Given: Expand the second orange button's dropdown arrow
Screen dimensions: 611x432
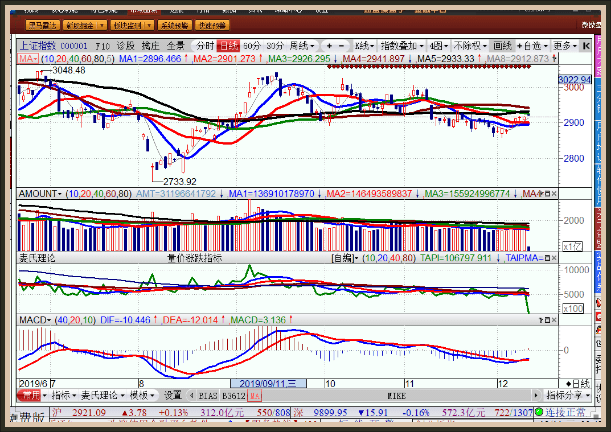Looking at the screenshot, I should click(x=102, y=25).
